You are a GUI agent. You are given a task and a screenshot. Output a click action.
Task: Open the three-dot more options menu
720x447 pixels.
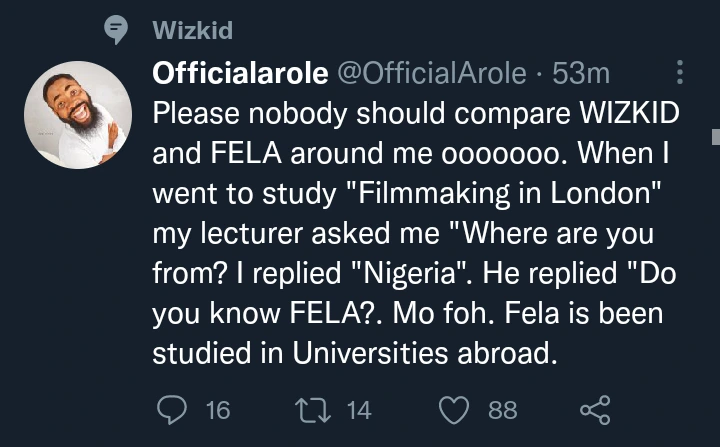point(680,72)
